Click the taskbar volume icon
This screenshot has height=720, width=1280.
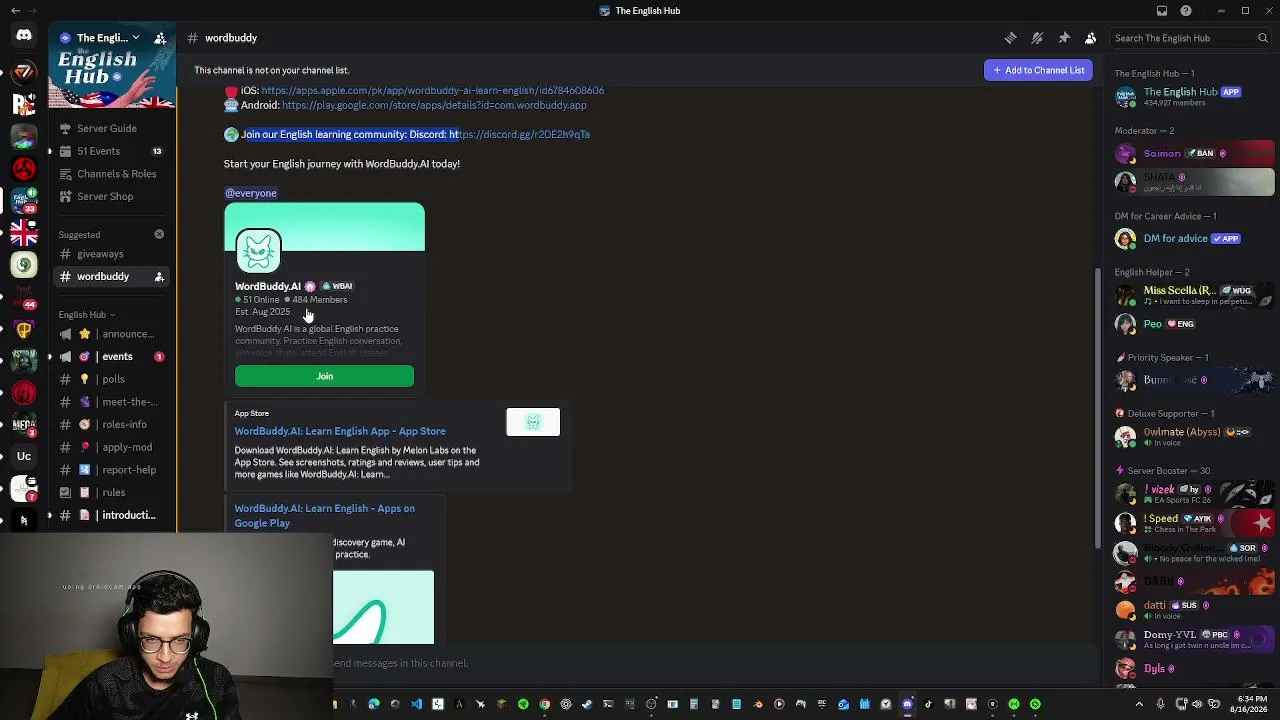tap(1197, 704)
